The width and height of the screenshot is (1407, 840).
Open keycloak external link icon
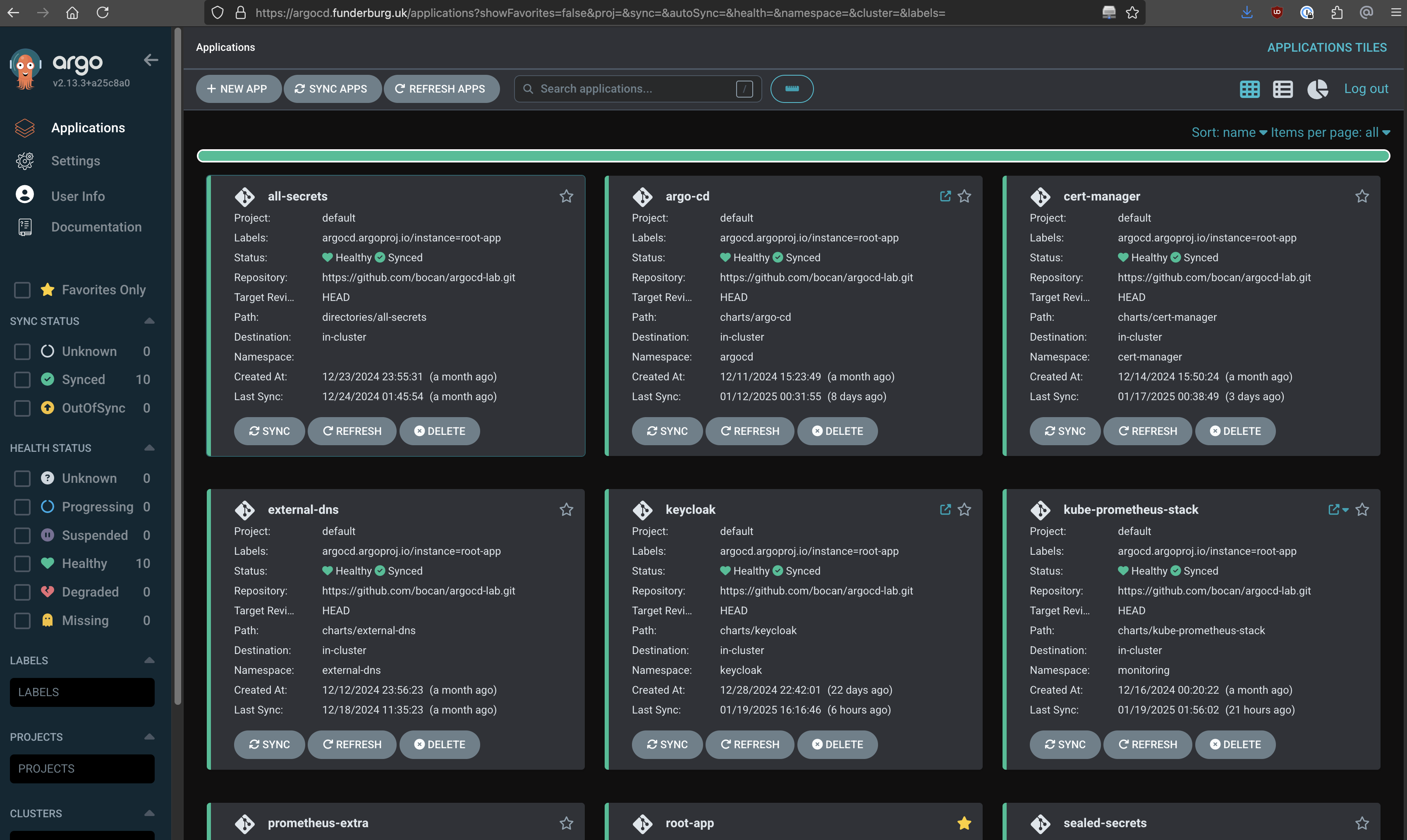coord(945,509)
